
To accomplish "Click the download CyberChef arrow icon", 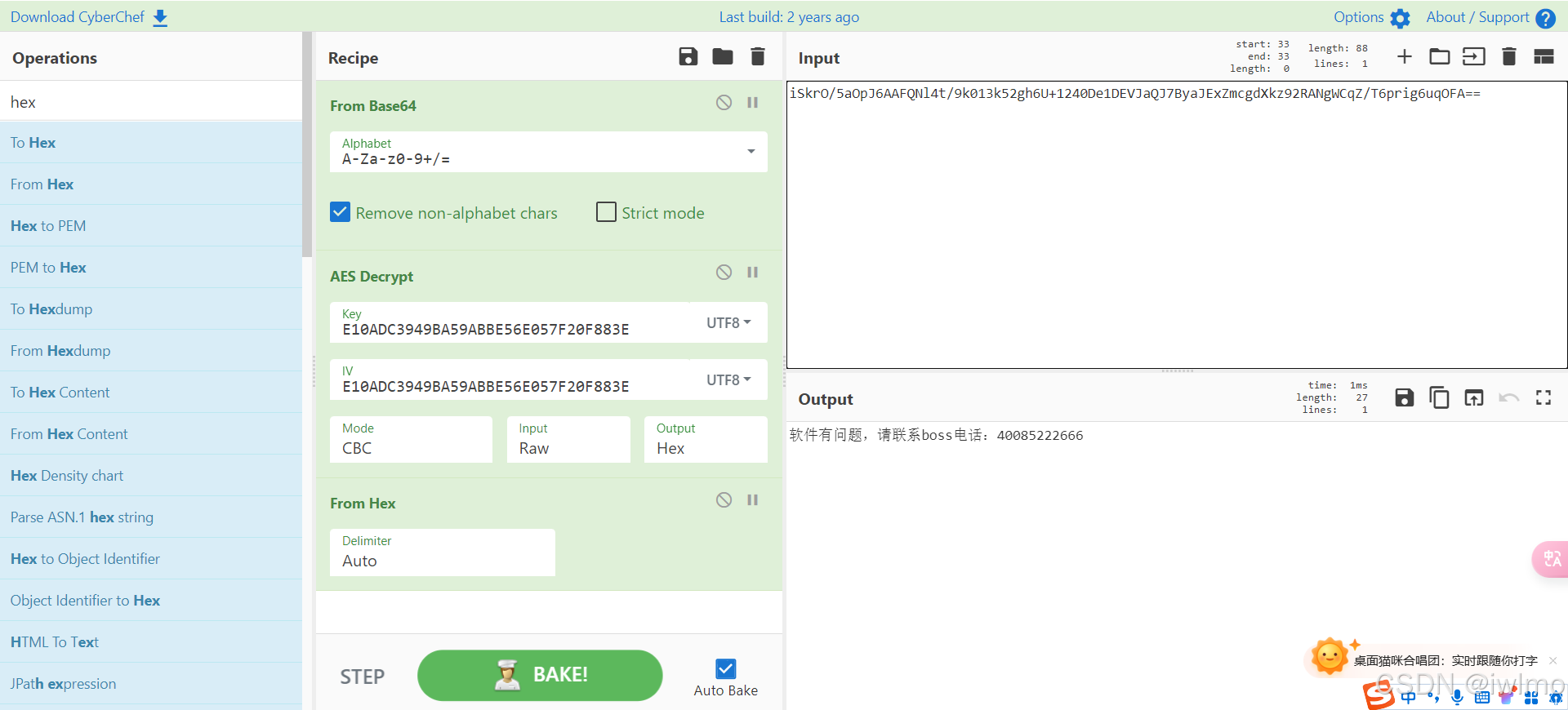I will click(x=160, y=17).
